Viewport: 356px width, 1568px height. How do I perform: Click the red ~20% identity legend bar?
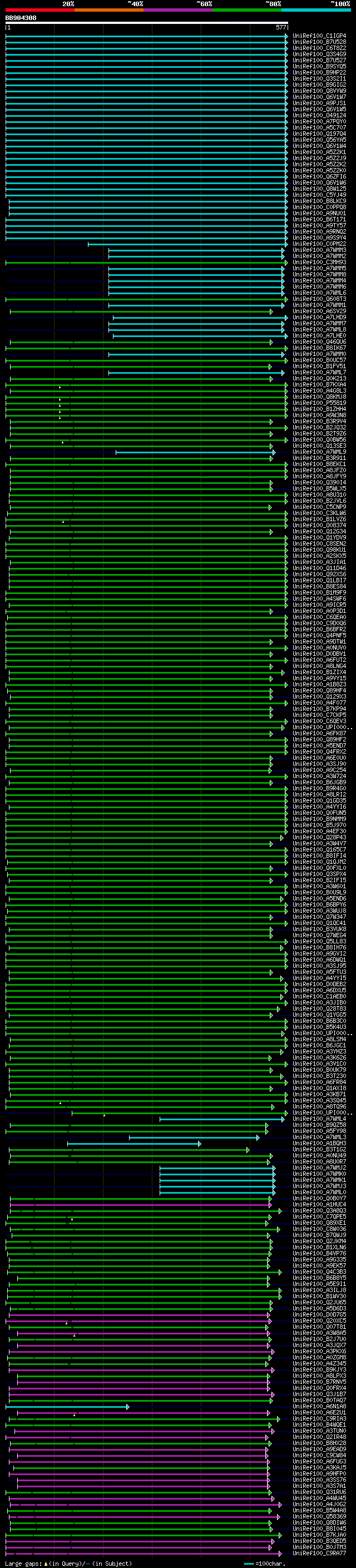point(39,10)
